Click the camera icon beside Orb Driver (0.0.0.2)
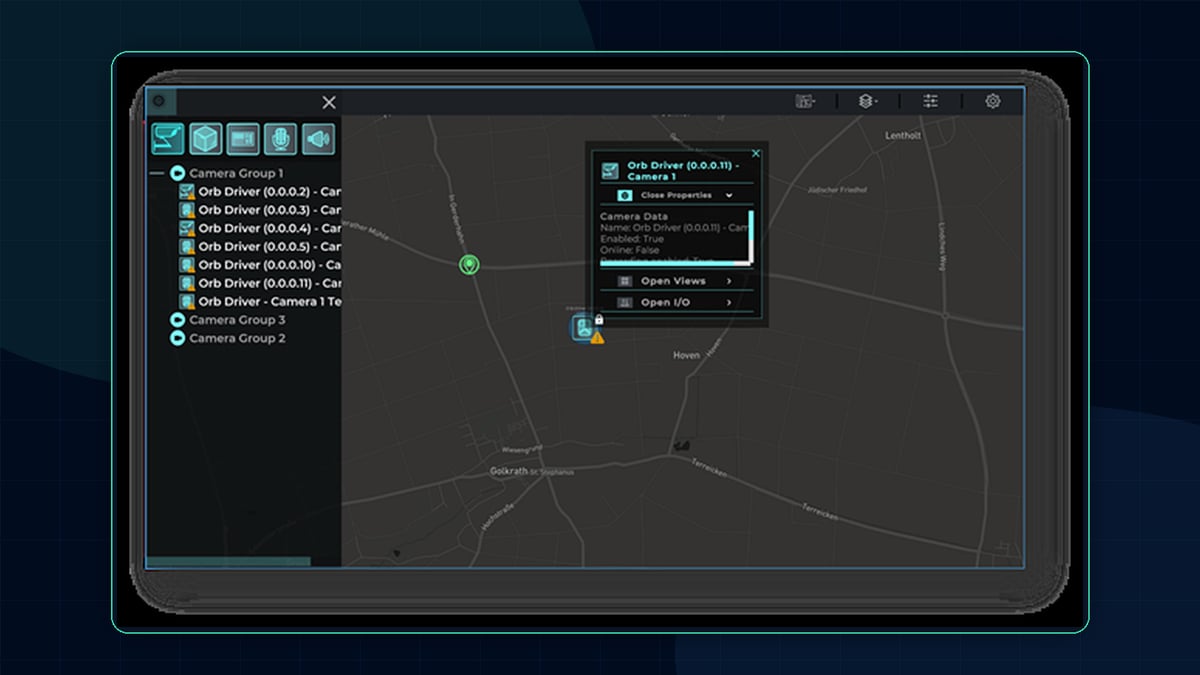 186,191
